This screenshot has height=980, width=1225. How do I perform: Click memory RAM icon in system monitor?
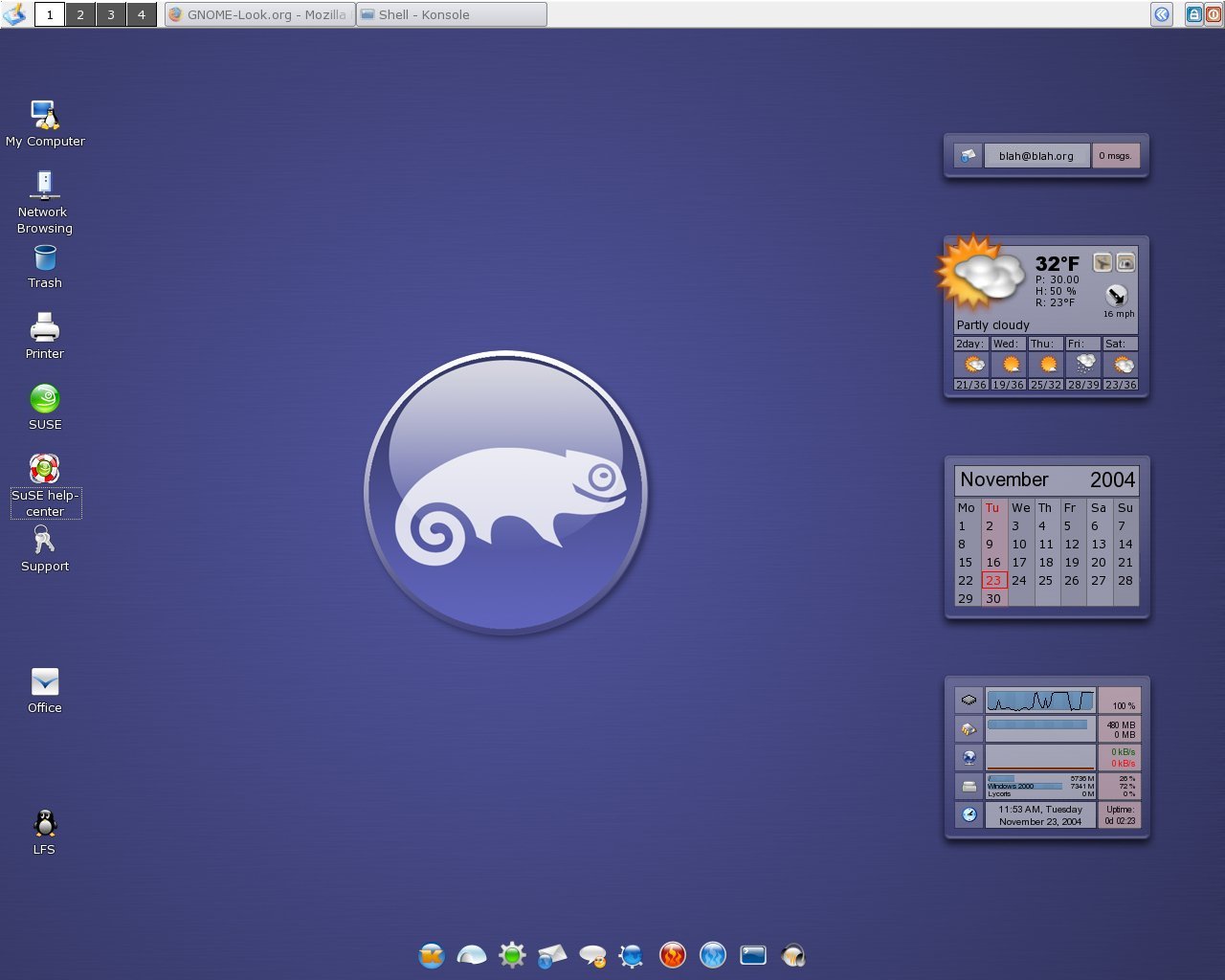tap(969, 729)
